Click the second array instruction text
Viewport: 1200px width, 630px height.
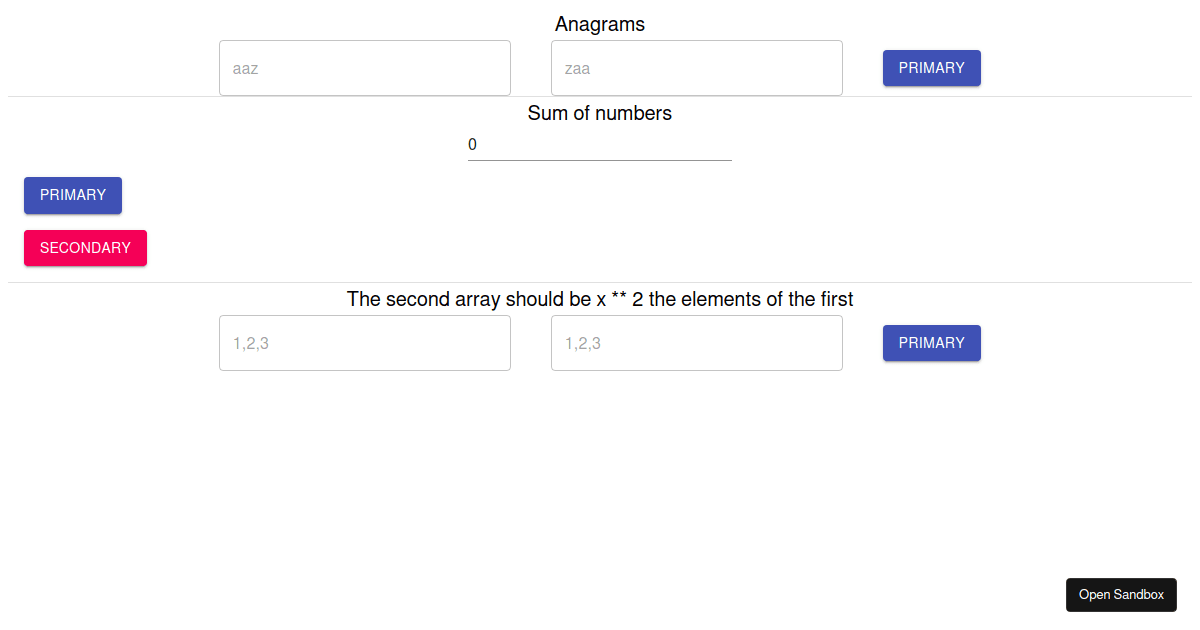(x=599, y=299)
